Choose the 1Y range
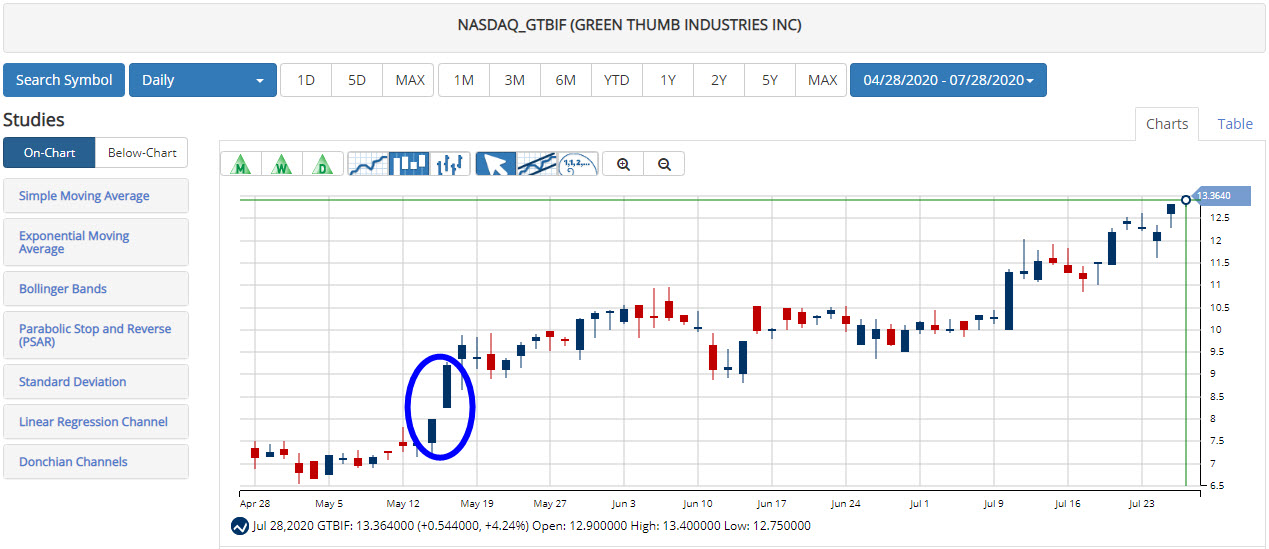1269x549 pixels. coord(668,80)
